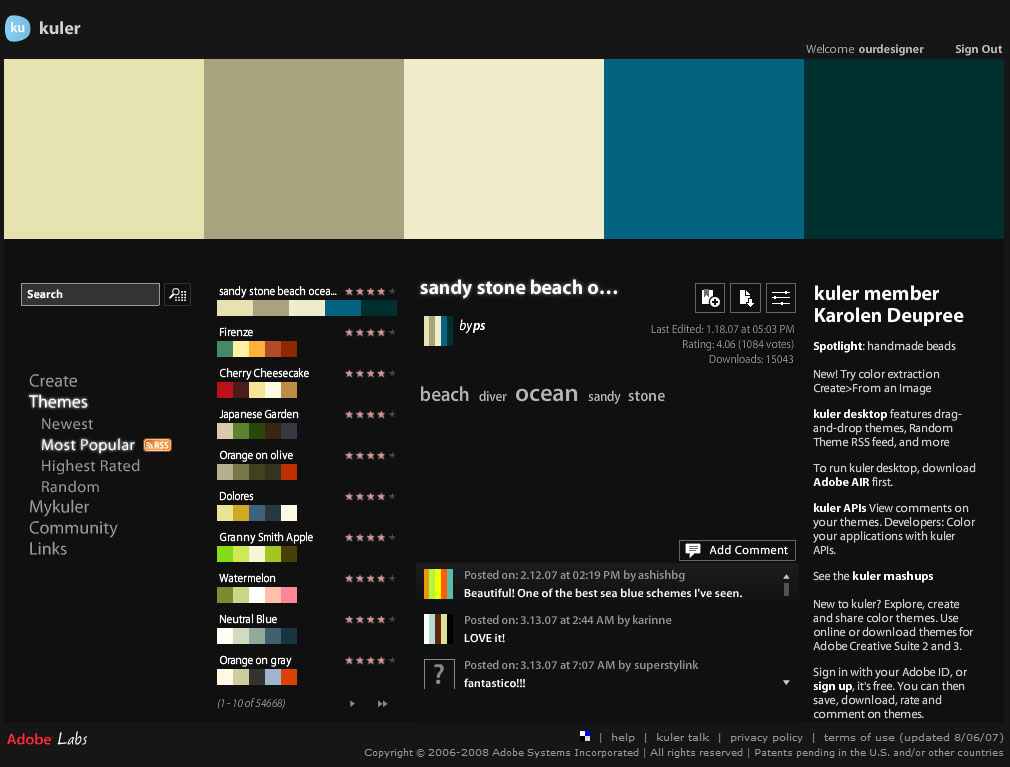Click ashishbg's comment theme thumbnail
Viewport: 1010px width, 767px height.
tap(439, 584)
